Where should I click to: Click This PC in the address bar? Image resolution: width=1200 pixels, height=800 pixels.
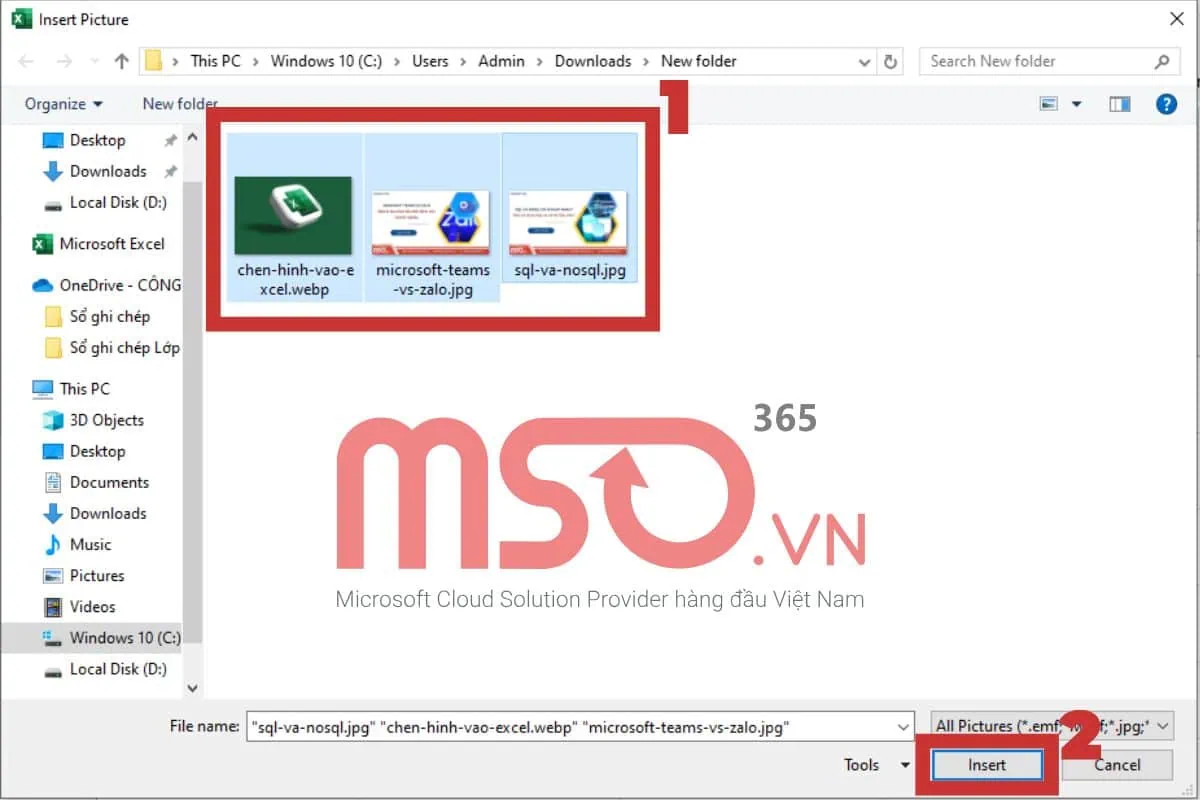[x=215, y=61]
